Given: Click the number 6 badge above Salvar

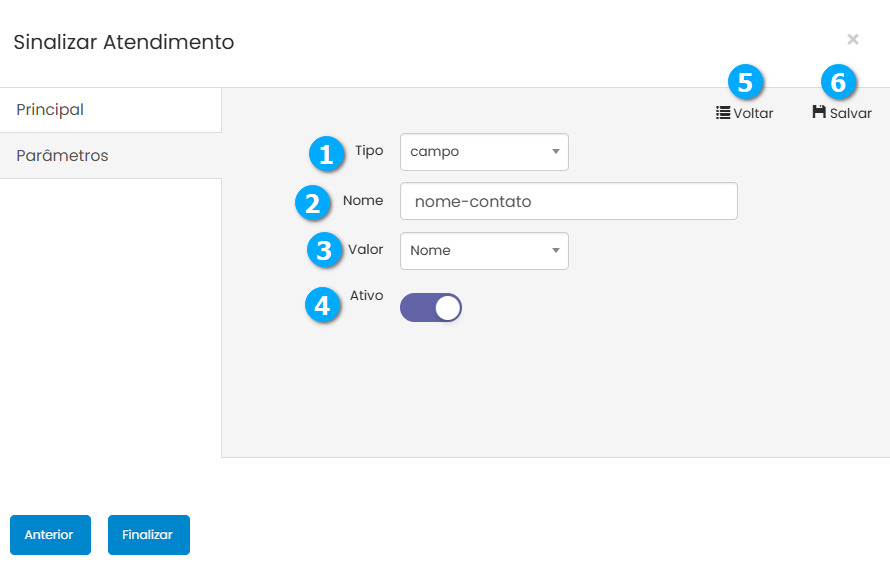Looking at the screenshot, I should point(838,82).
